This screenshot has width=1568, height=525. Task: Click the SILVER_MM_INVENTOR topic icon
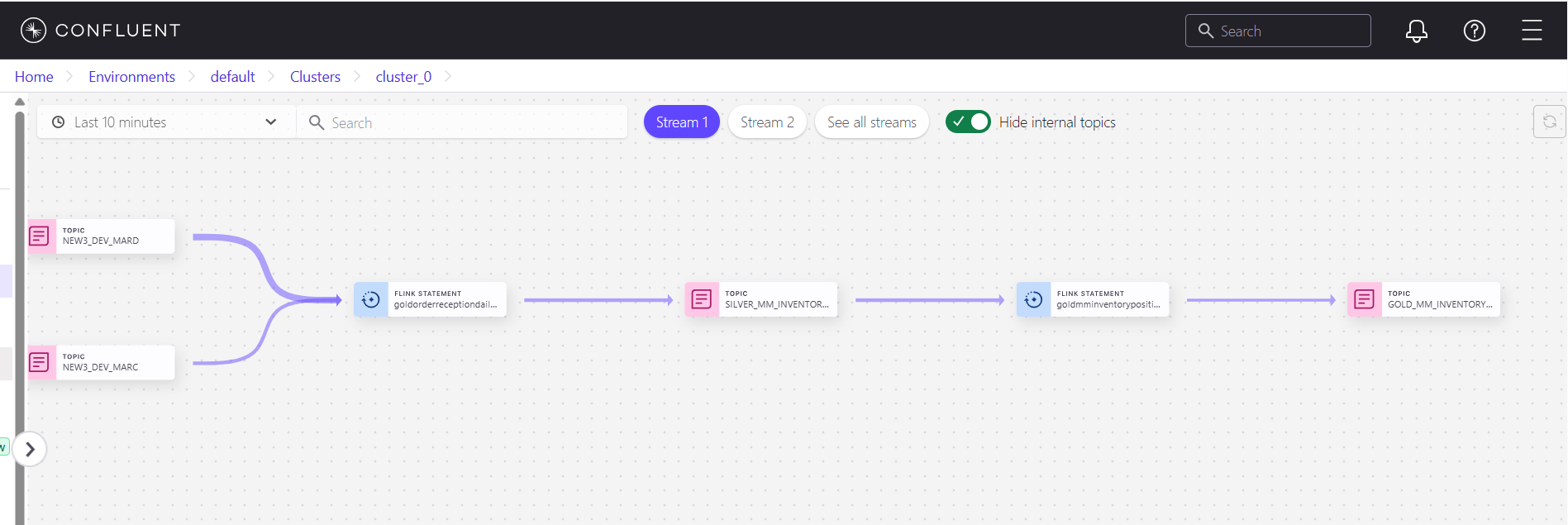click(702, 299)
